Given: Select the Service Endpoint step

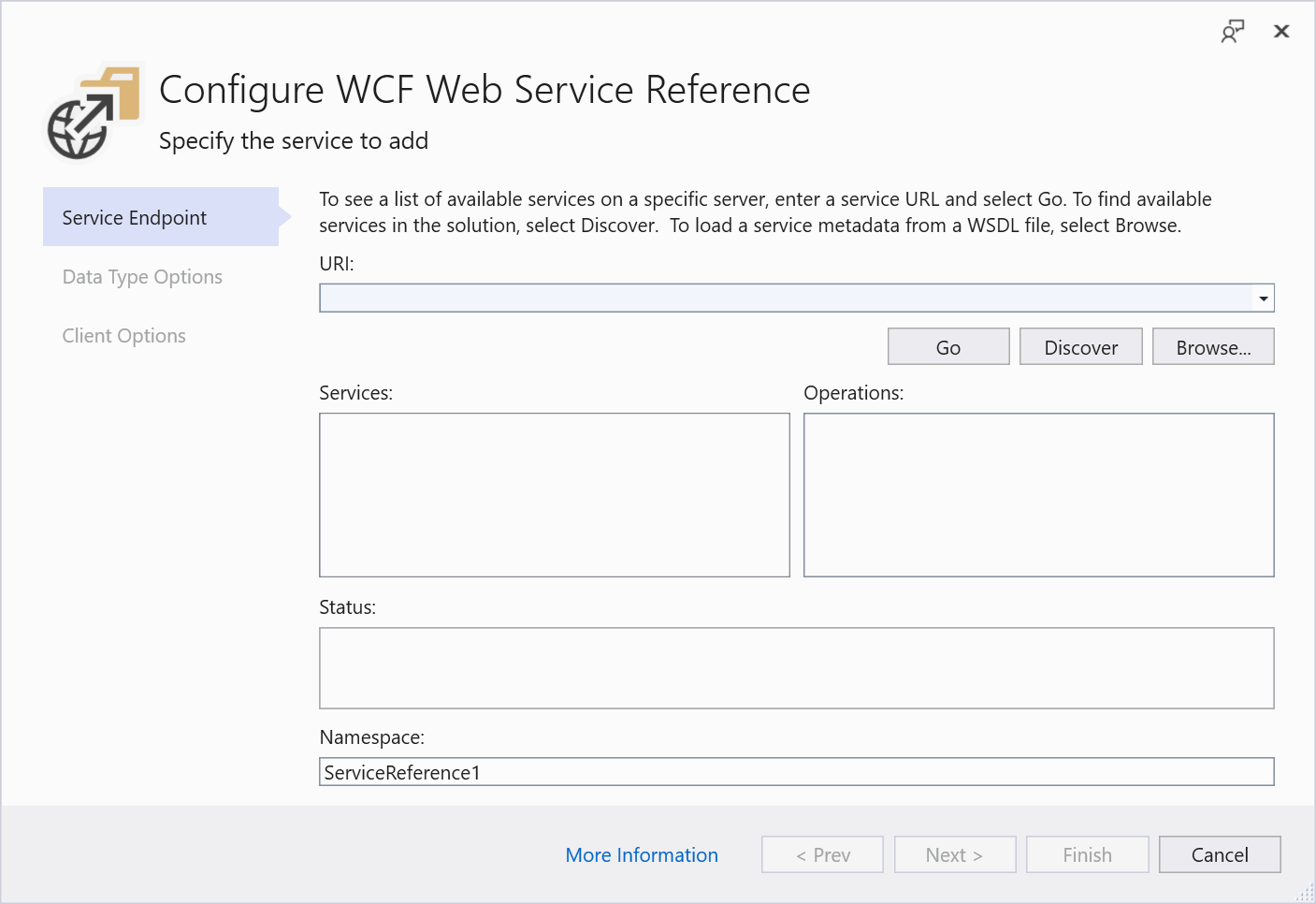Looking at the screenshot, I should click(x=134, y=217).
